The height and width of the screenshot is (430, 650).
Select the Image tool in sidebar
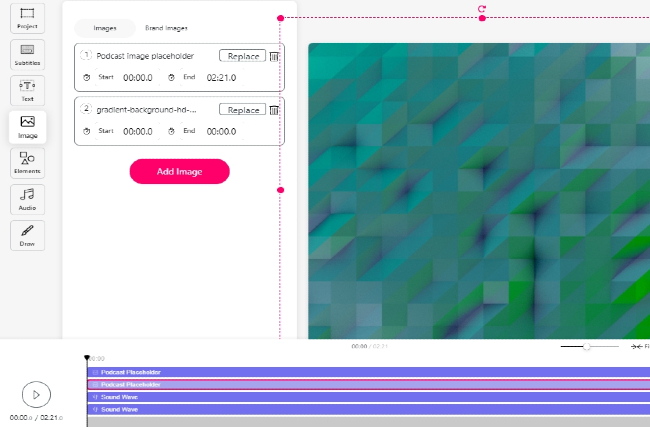(27, 127)
